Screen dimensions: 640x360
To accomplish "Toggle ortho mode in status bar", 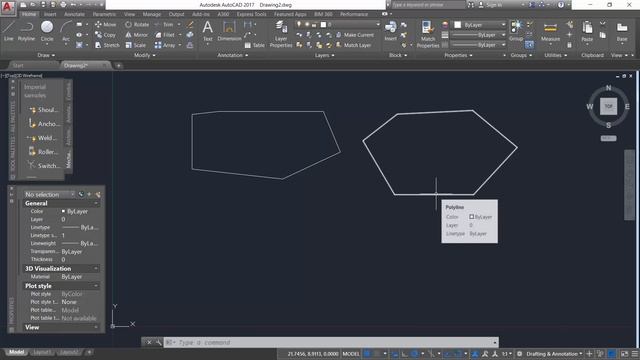I will (404, 354).
